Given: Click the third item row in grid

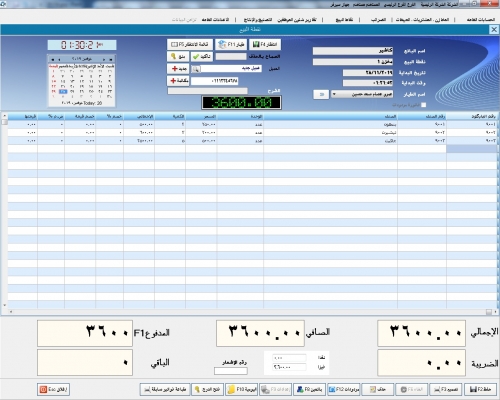Looking at the screenshot, I should pyautogui.click(x=252, y=140).
